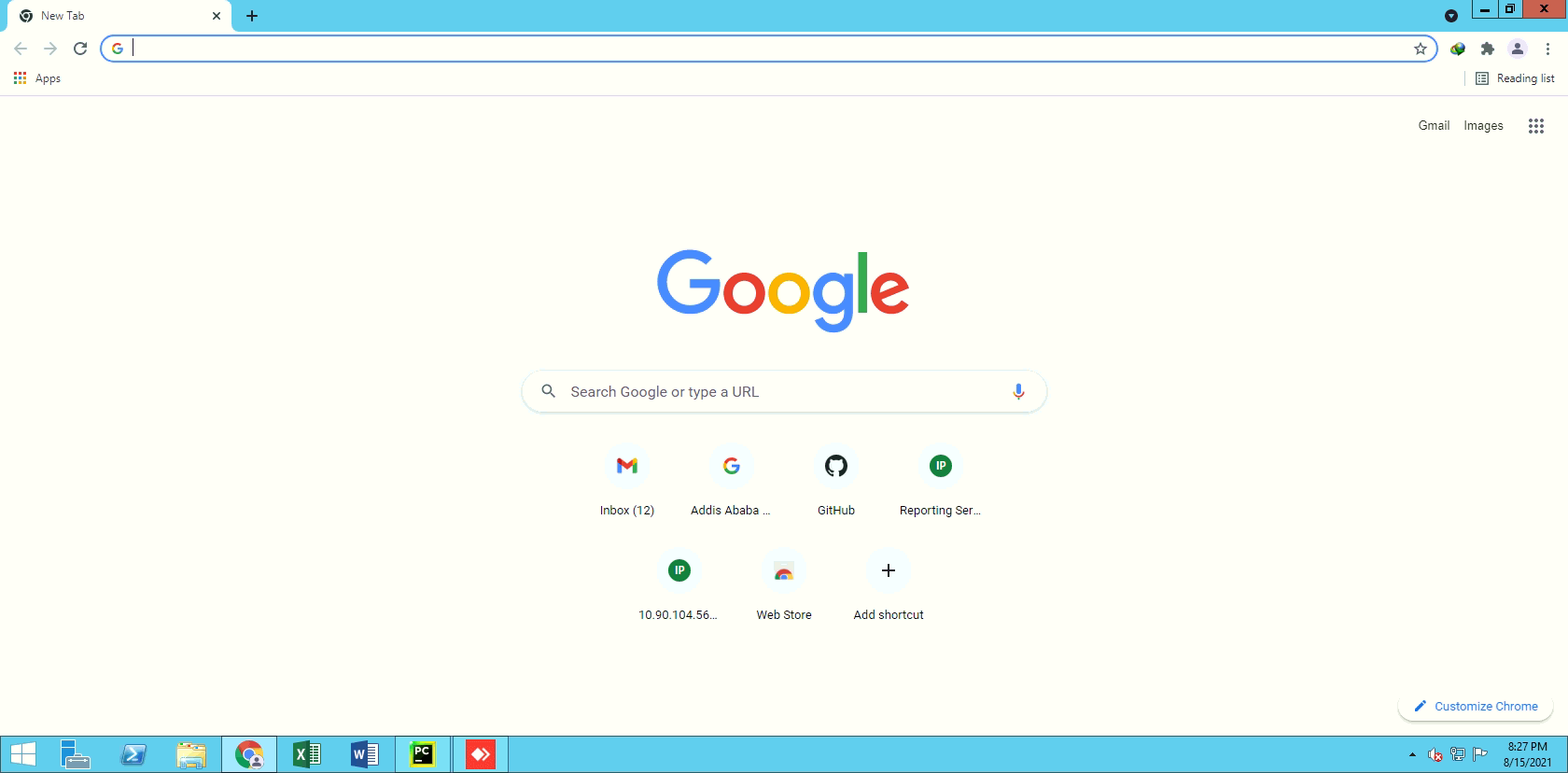Open File Explorer from the taskbar

(191, 754)
